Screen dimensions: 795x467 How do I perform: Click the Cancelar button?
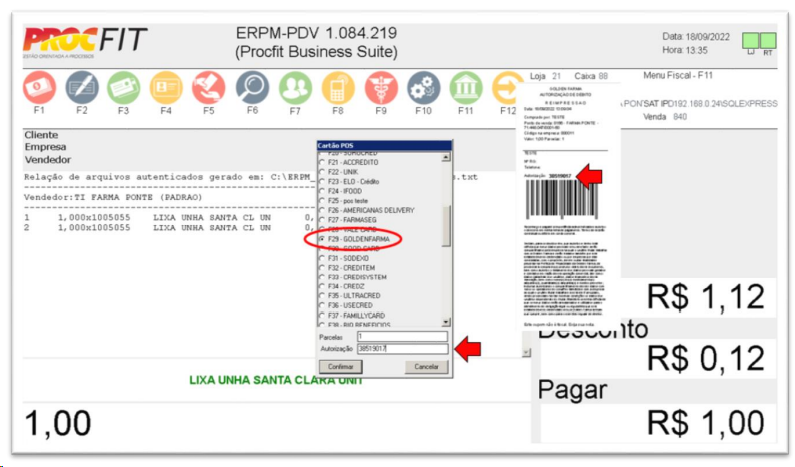426,367
